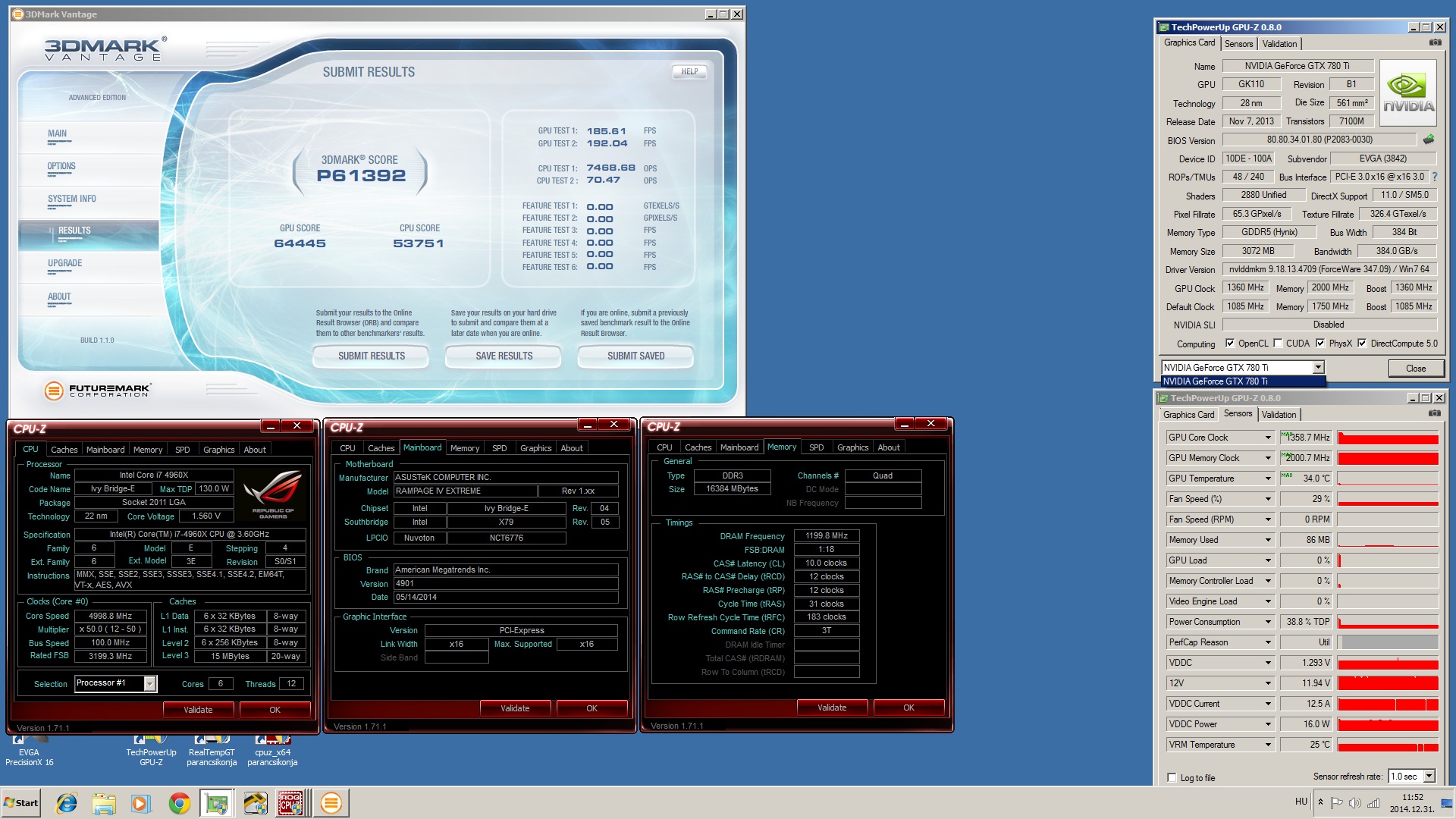Click the camera icon in GPU-Z Sensors window
The width and height of the screenshot is (1456, 819).
pyautogui.click(x=1434, y=413)
